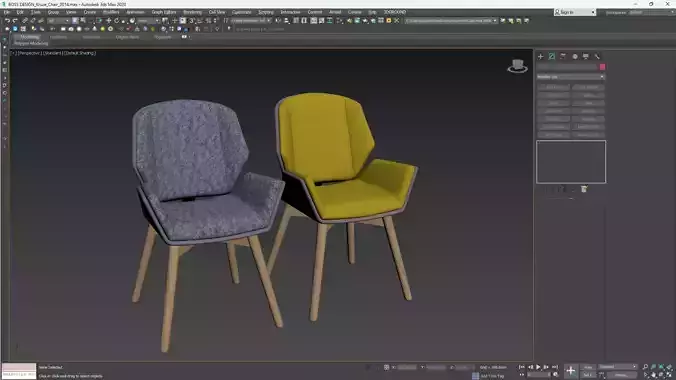
Task: Click the Select and Link icon
Action: (x=25, y=21)
